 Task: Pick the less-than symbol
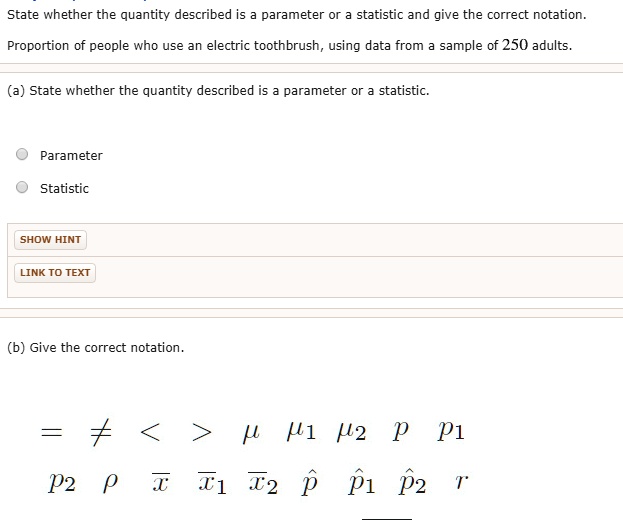coord(149,433)
